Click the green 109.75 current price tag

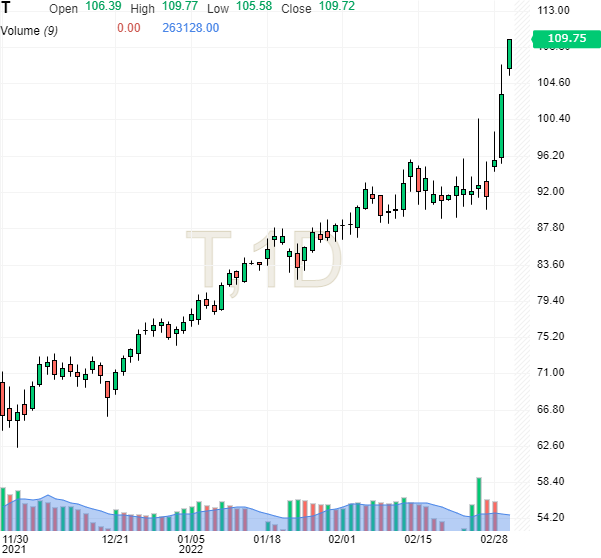(x=565, y=41)
